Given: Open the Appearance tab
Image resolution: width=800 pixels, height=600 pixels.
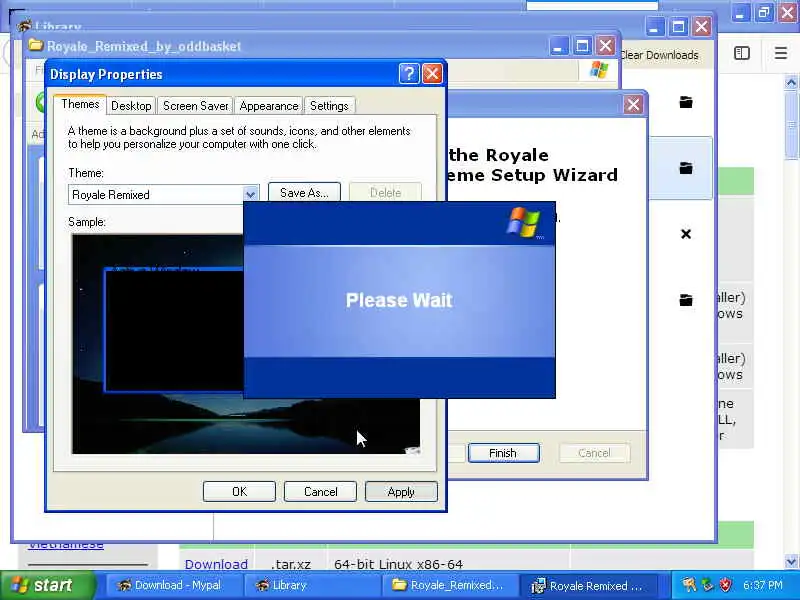Looking at the screenshot, I should click(x=269, y=106).
